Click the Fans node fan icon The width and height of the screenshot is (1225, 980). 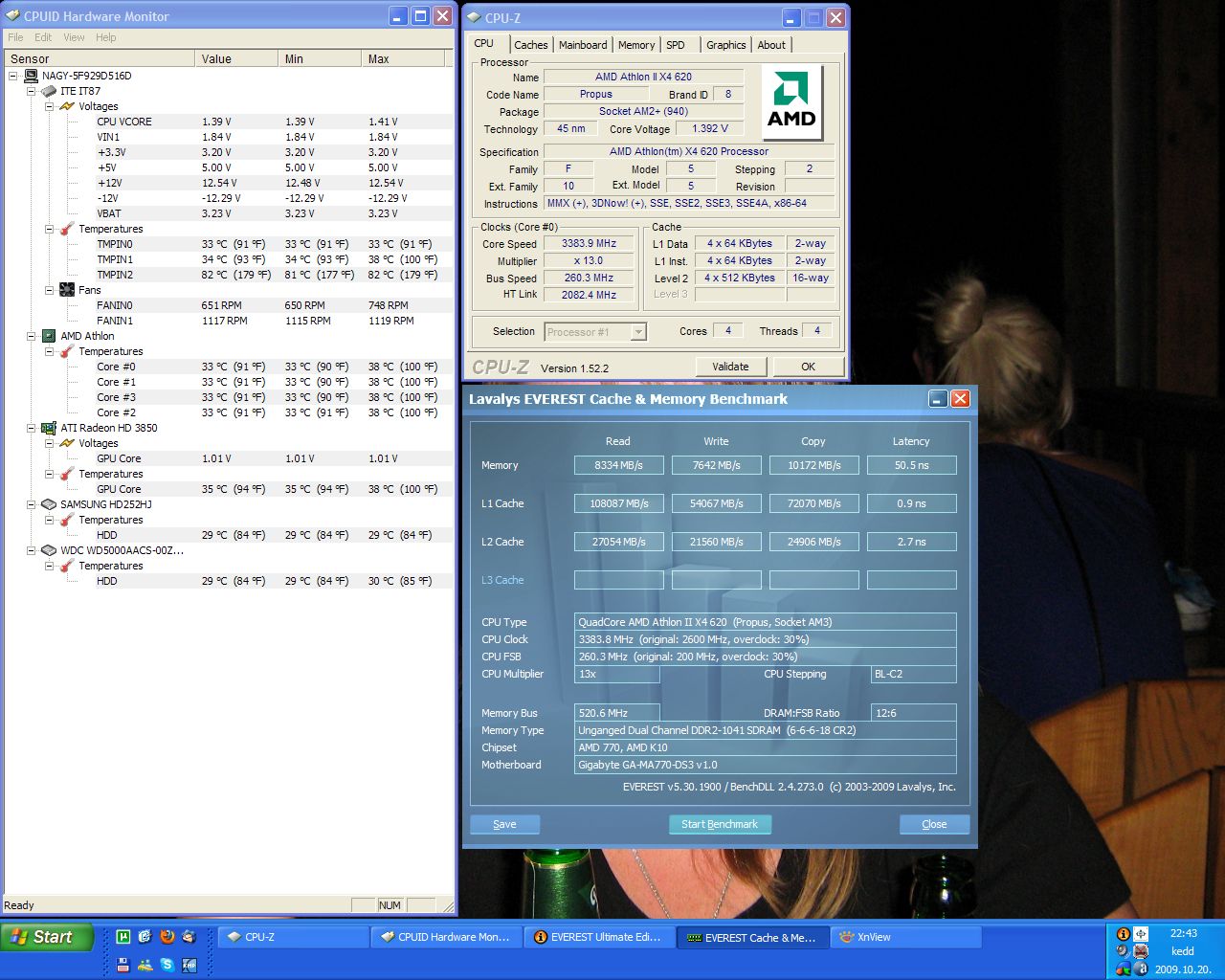[x=67, y=290]
